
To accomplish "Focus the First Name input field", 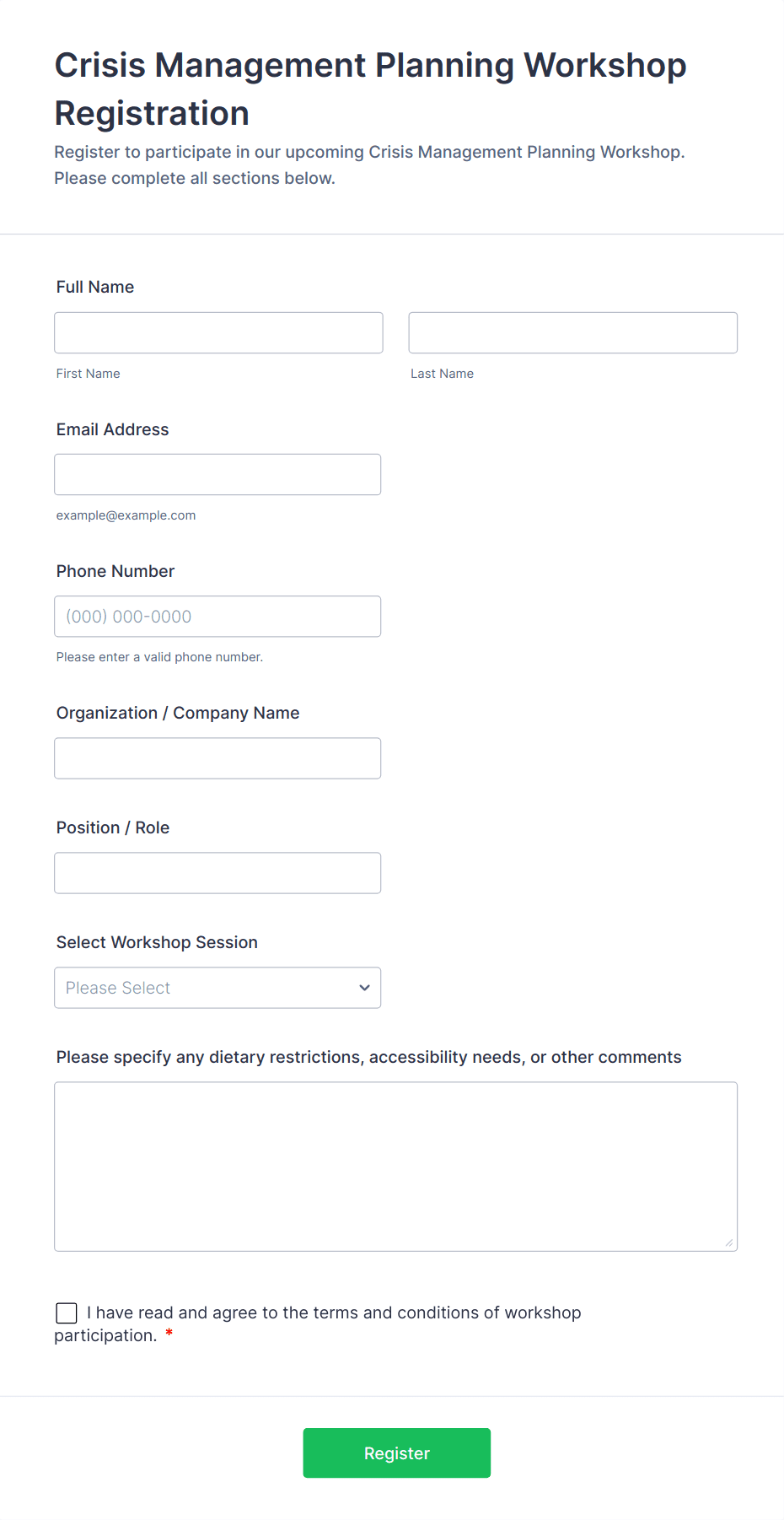I will [218, 333].
